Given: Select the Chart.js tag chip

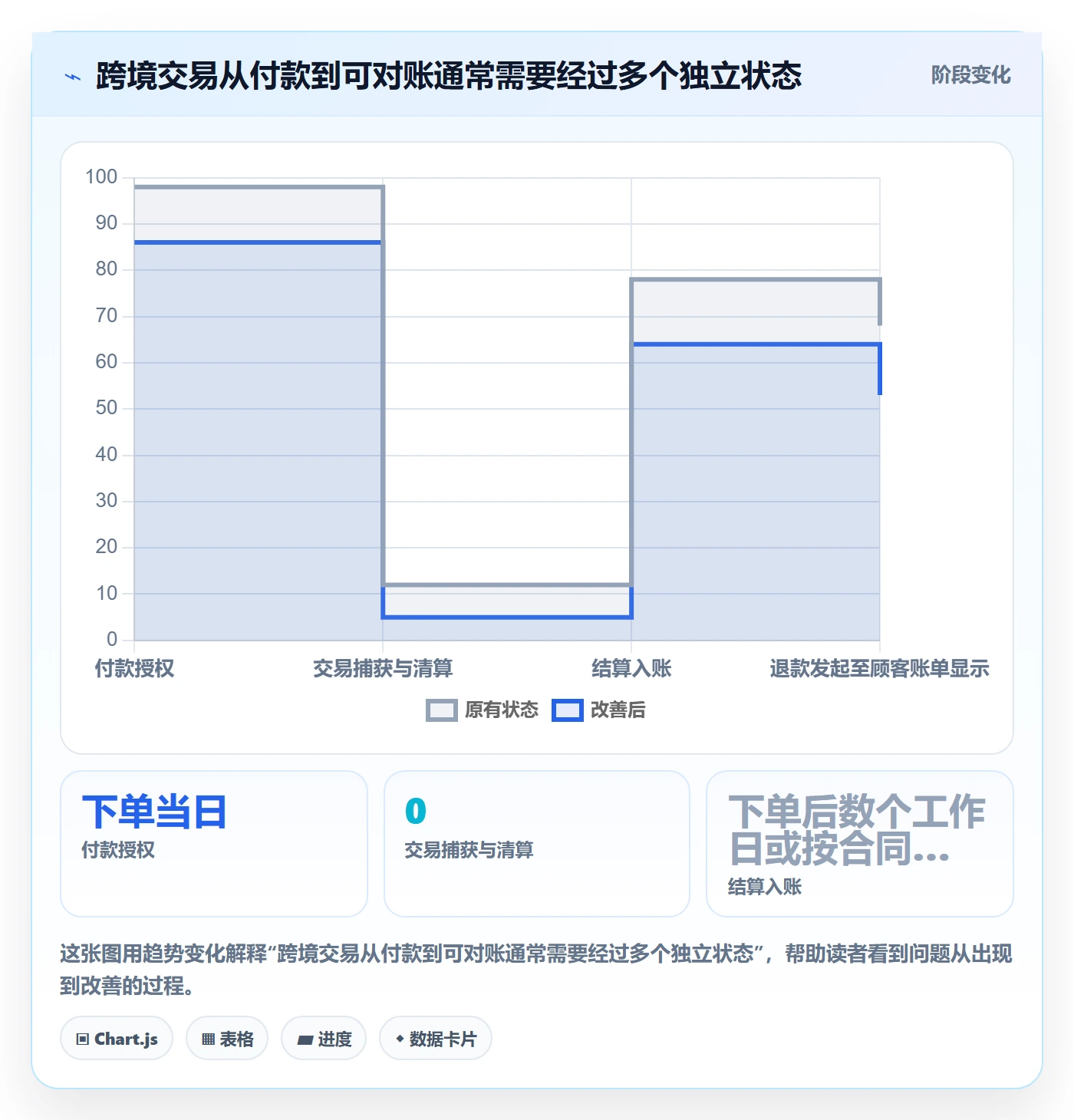Looking at the screenshot, I should click(117, 1039).
